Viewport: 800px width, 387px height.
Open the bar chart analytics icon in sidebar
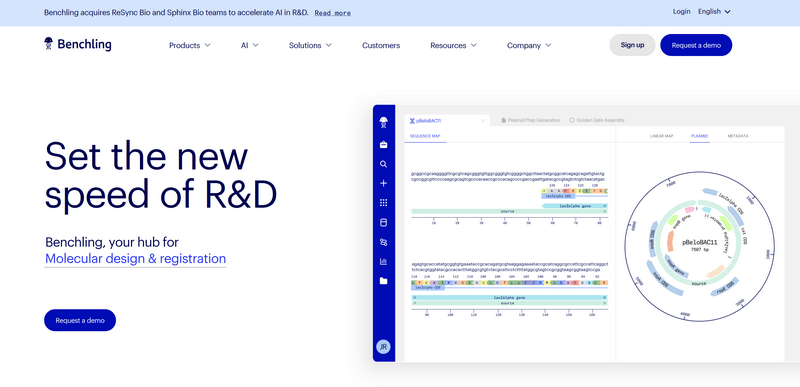384,262
